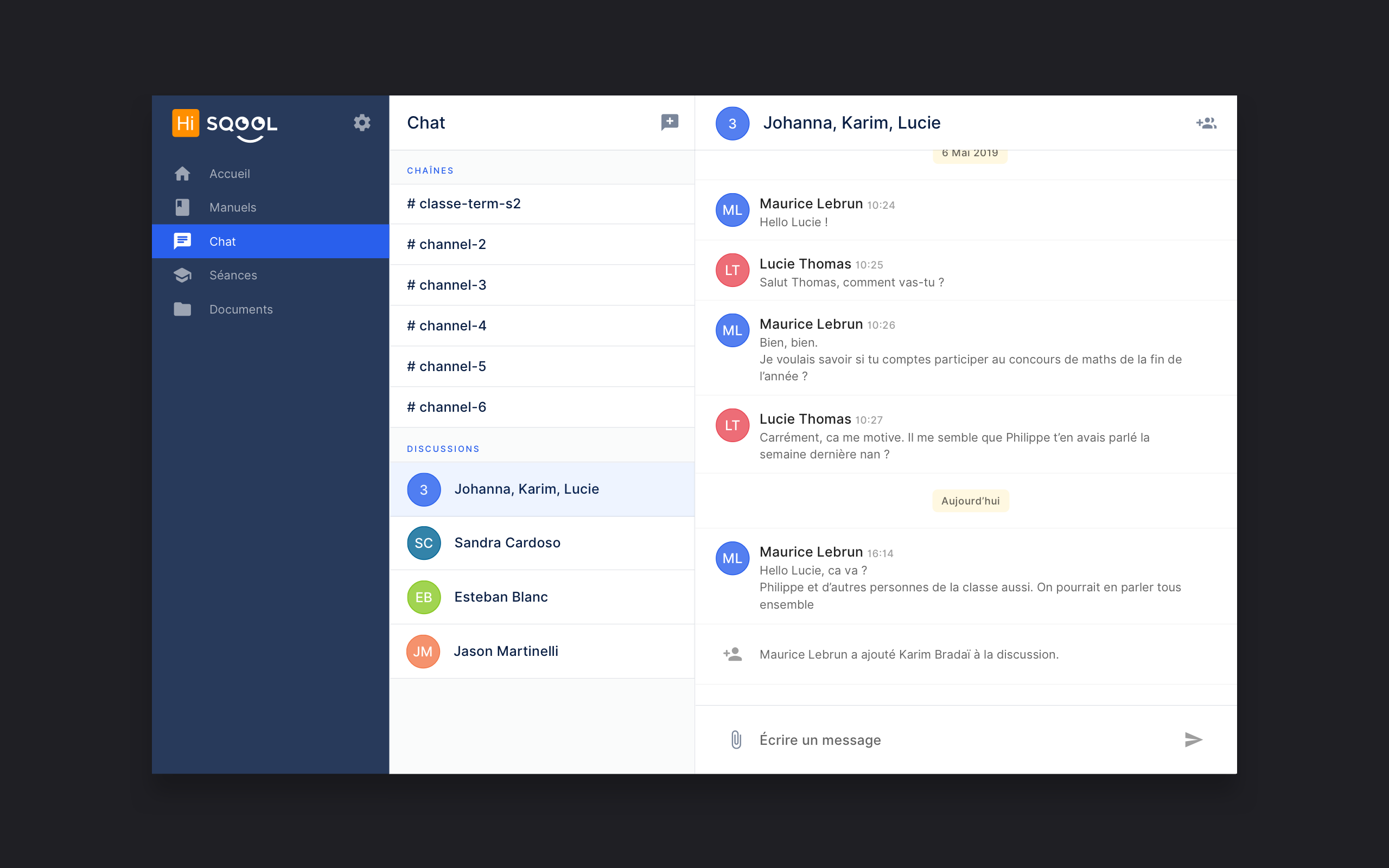1389x868 pixels.
Task: Click the 16:14 message timestamp
Action: (881, 553)
